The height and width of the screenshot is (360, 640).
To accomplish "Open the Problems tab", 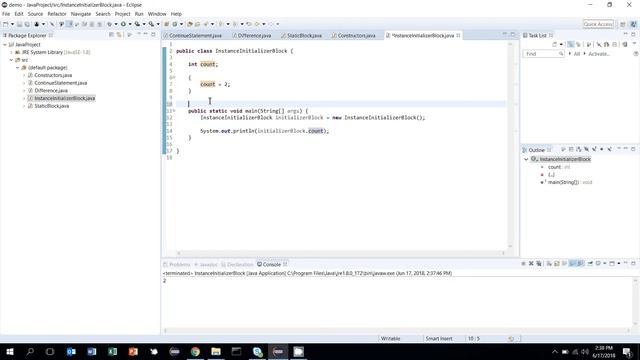I will pos(176,264).
